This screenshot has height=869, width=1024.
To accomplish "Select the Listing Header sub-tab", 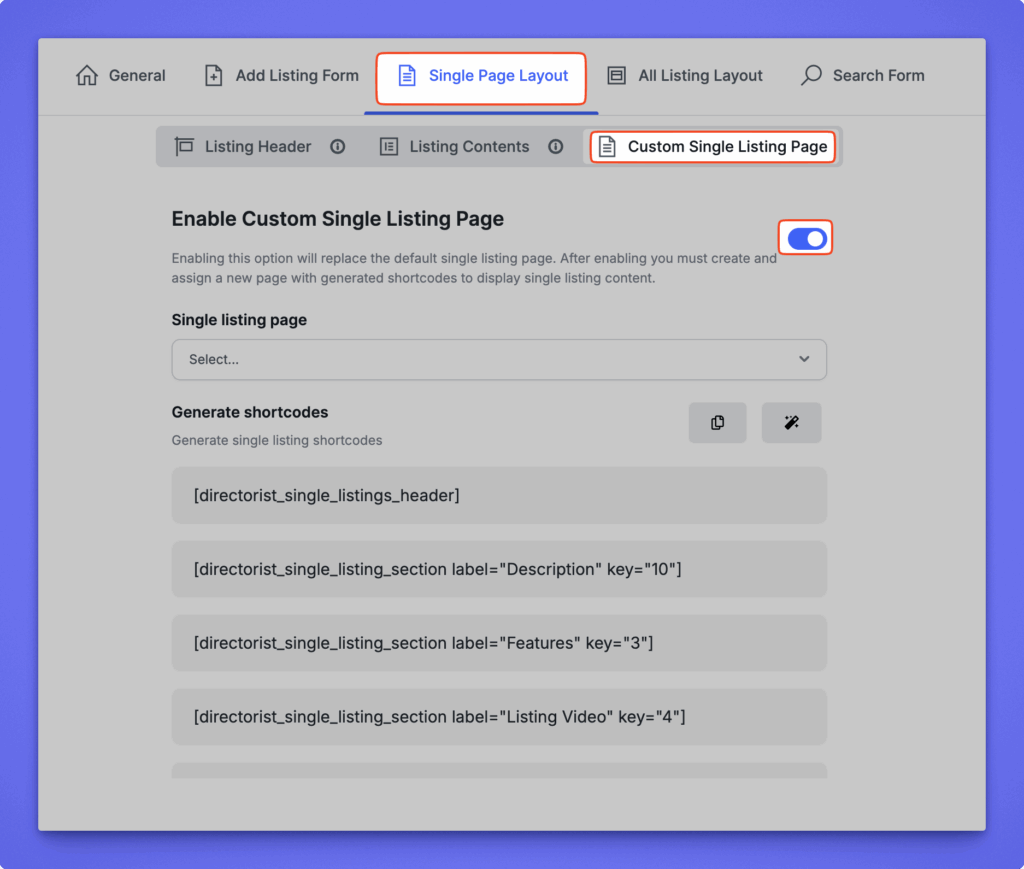I will (257, 147).
